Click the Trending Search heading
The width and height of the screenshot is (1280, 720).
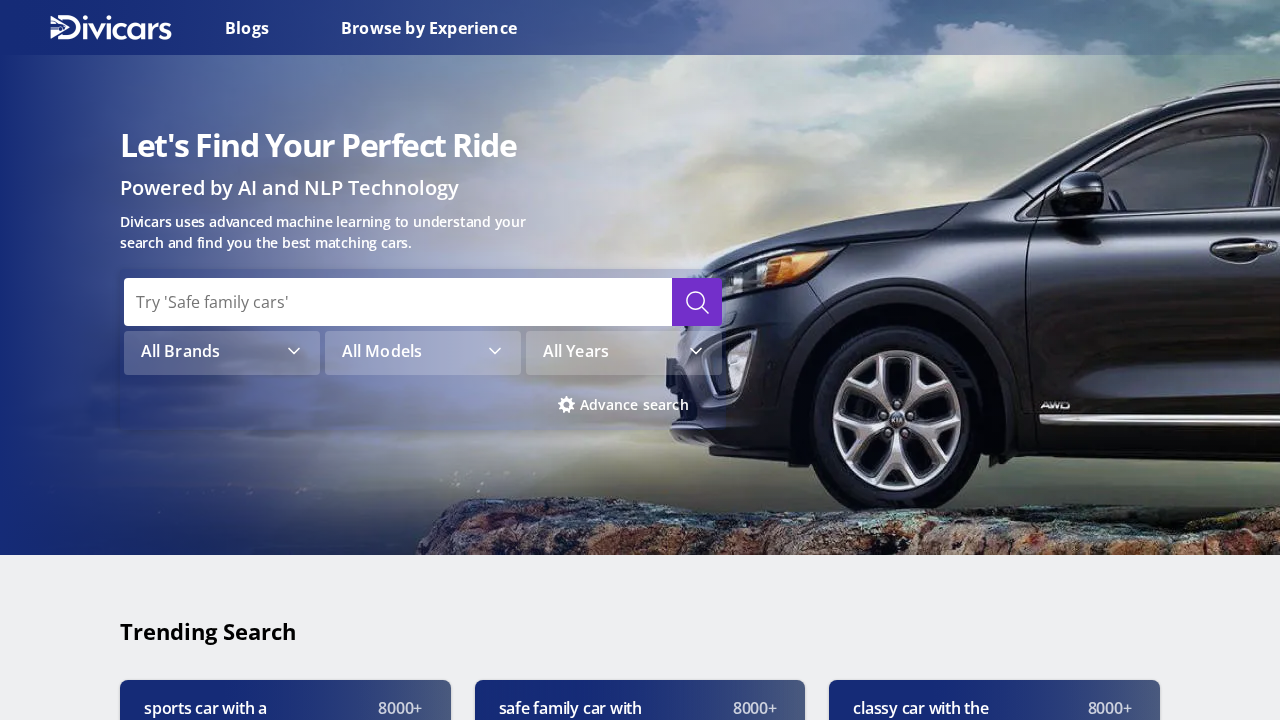[x=208, y=632]
